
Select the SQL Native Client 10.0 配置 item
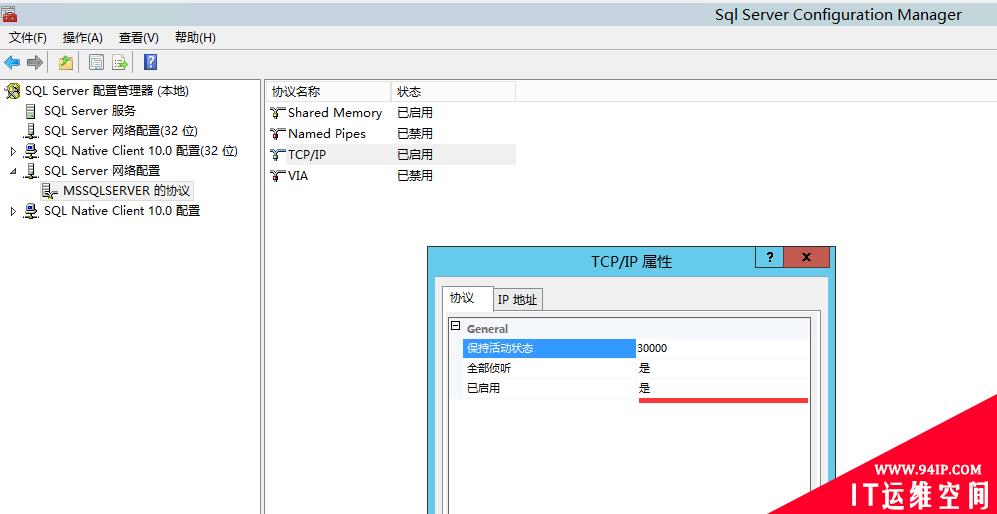(x=121, y=211)
